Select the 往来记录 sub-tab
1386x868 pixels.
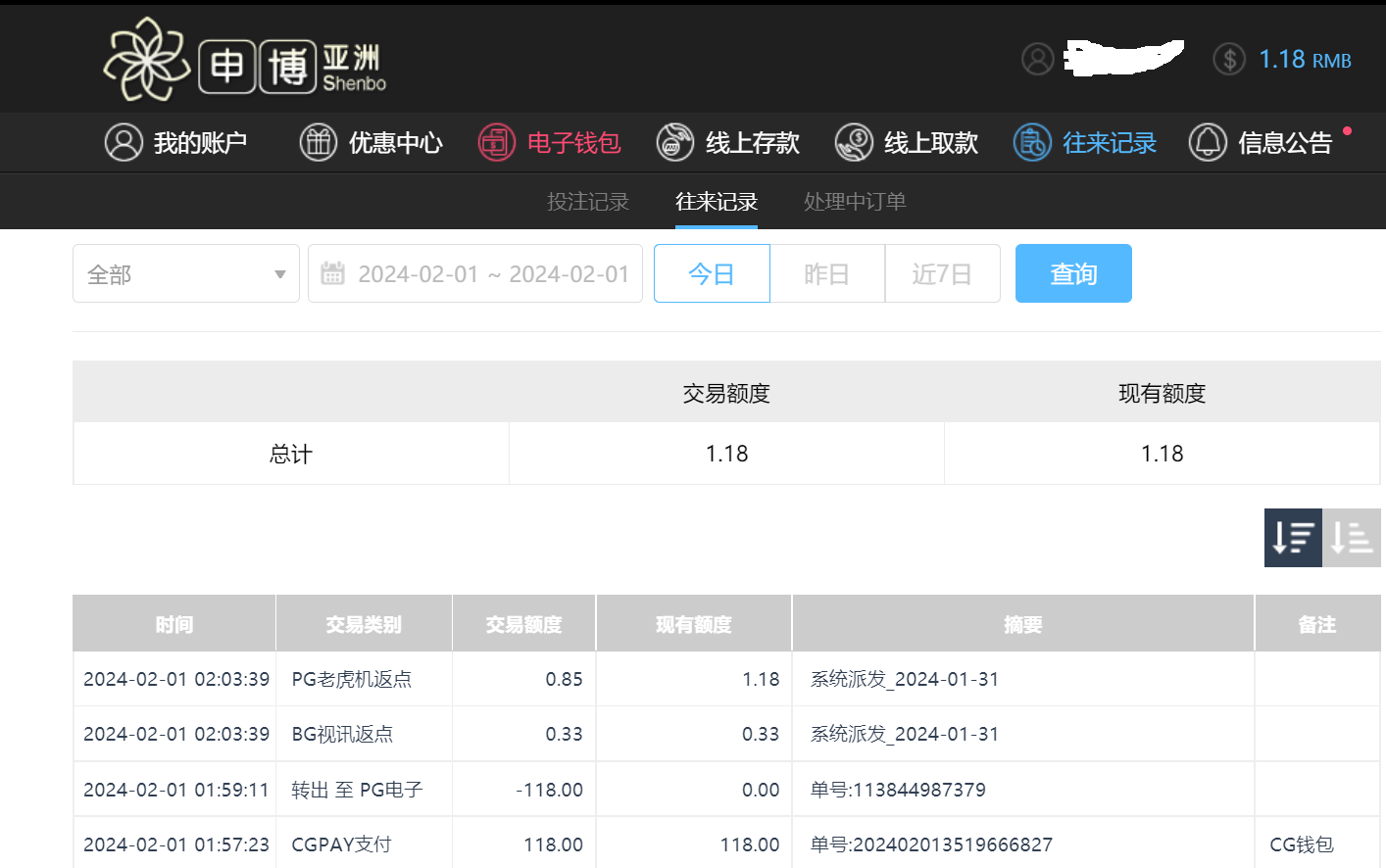pyautogui.click(x=717, y=202)
